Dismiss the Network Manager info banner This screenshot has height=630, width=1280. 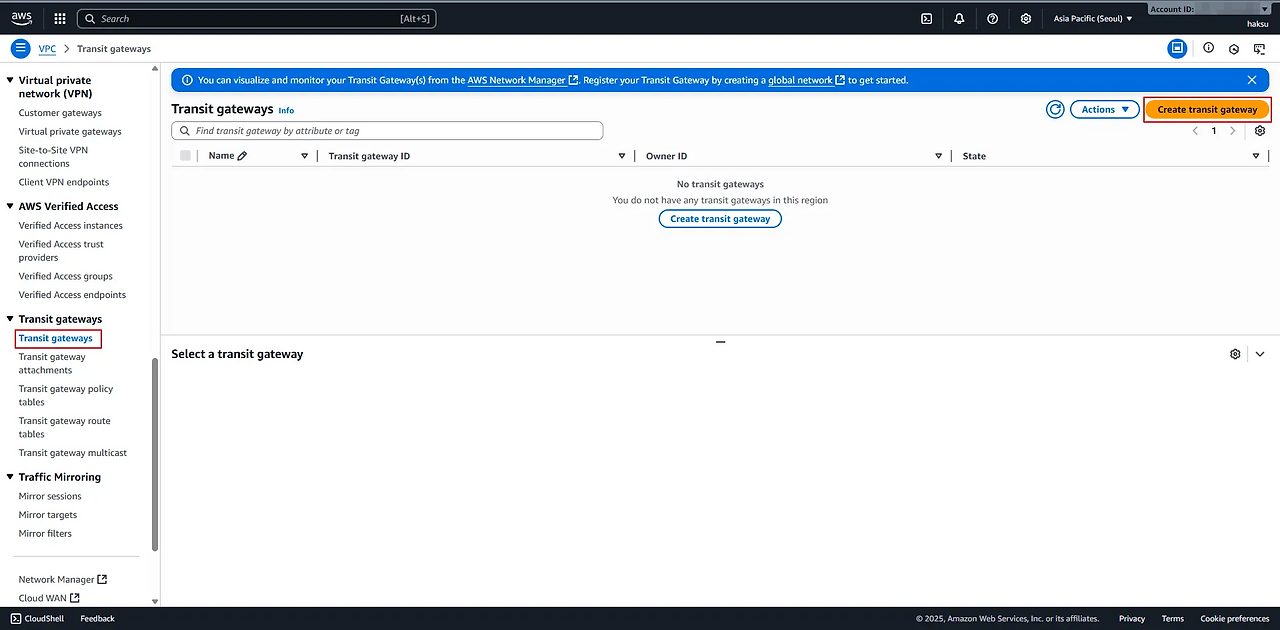pos(1252,80)
